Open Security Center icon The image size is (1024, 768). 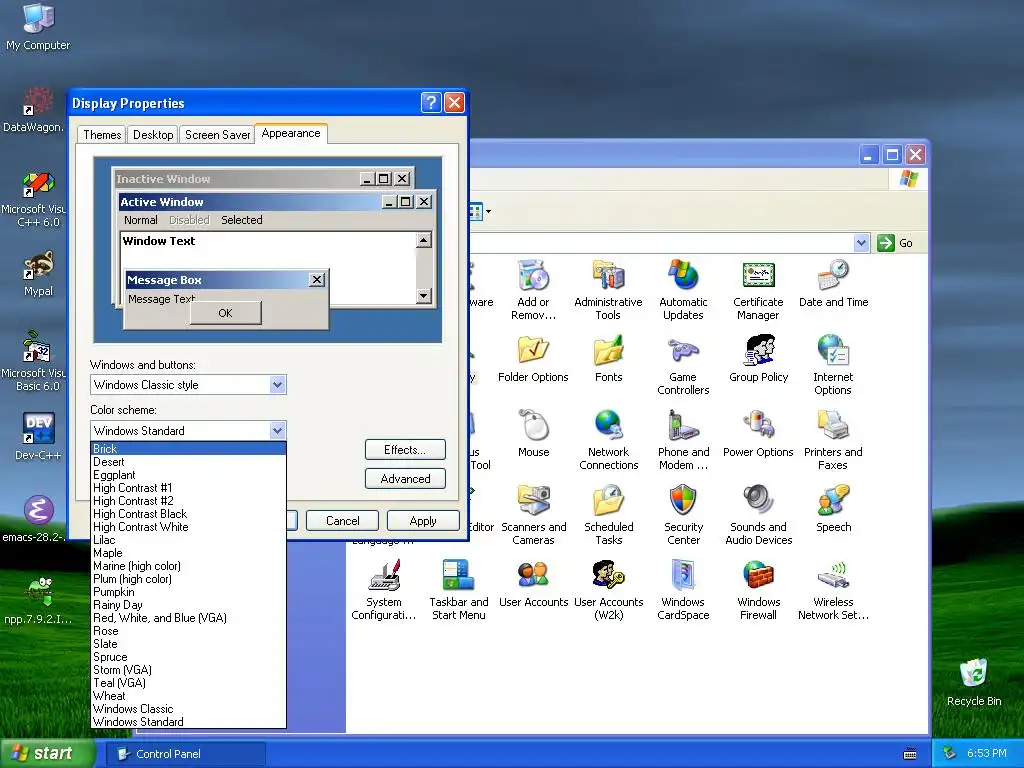click(x=683, y=515)
